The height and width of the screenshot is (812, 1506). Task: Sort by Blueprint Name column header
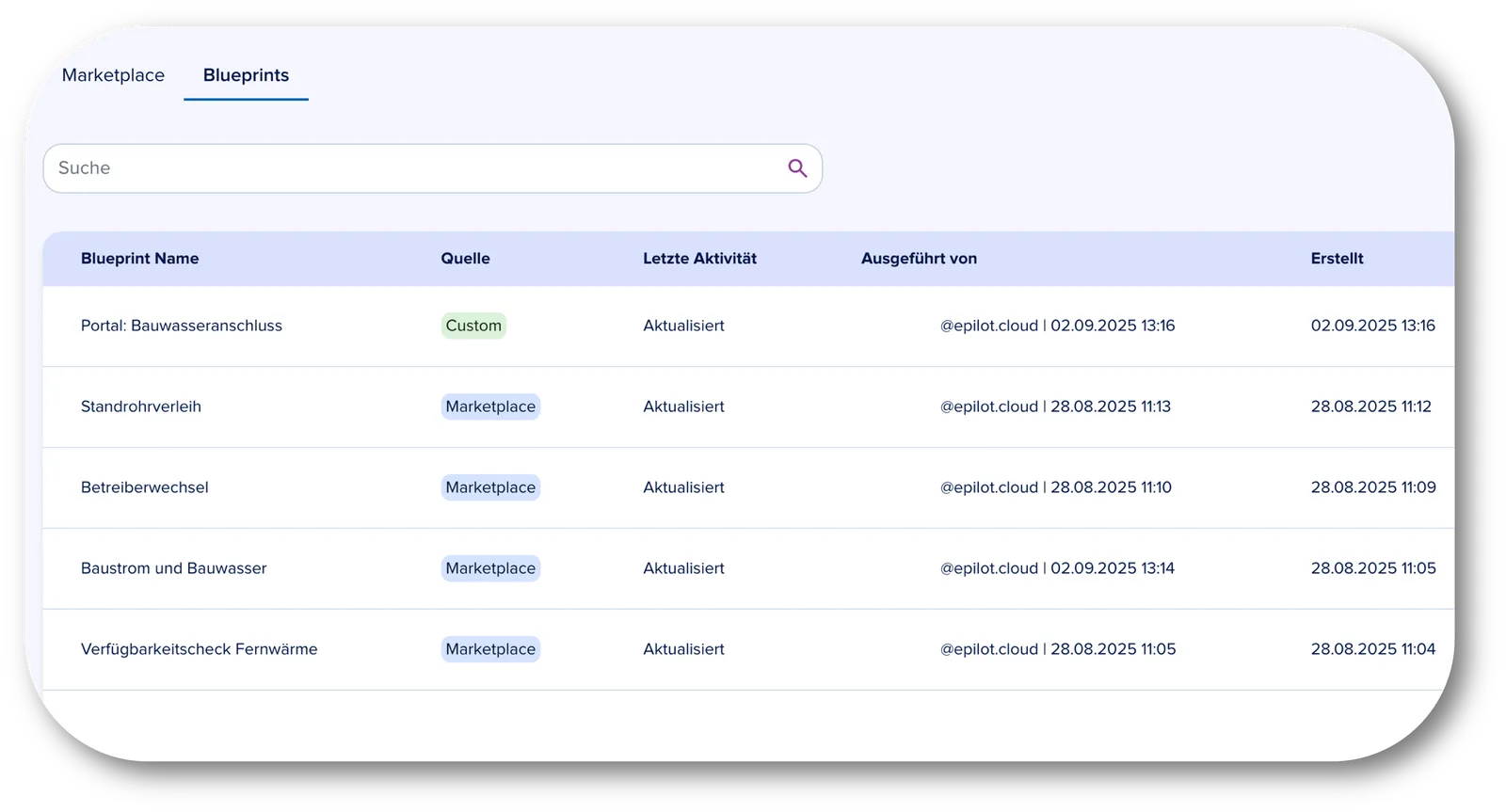point(140,259)
